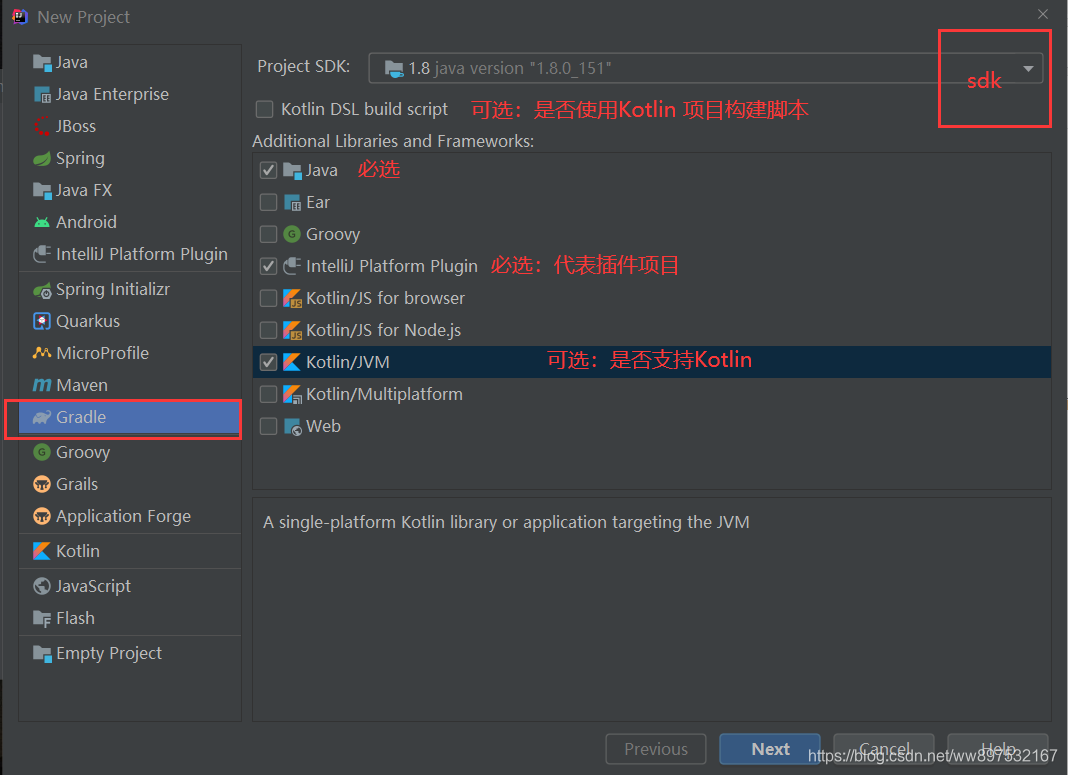Uncheck IntelliJ Platform Plugin framework checkbox
This screenshot has height=775, width=1068.
(268, 266)
